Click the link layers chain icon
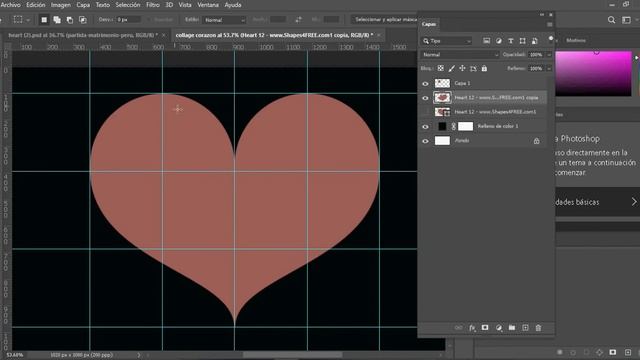640x360 pixels. coord(458,328)
